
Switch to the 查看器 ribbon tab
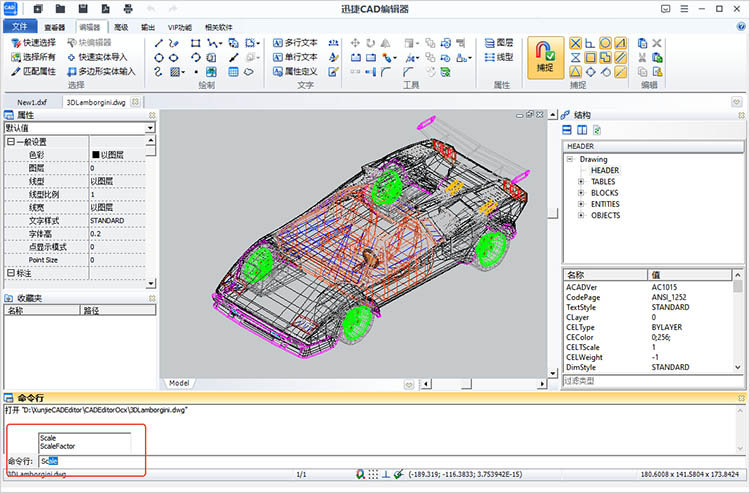pyautogui.click(x=54, y=27)
